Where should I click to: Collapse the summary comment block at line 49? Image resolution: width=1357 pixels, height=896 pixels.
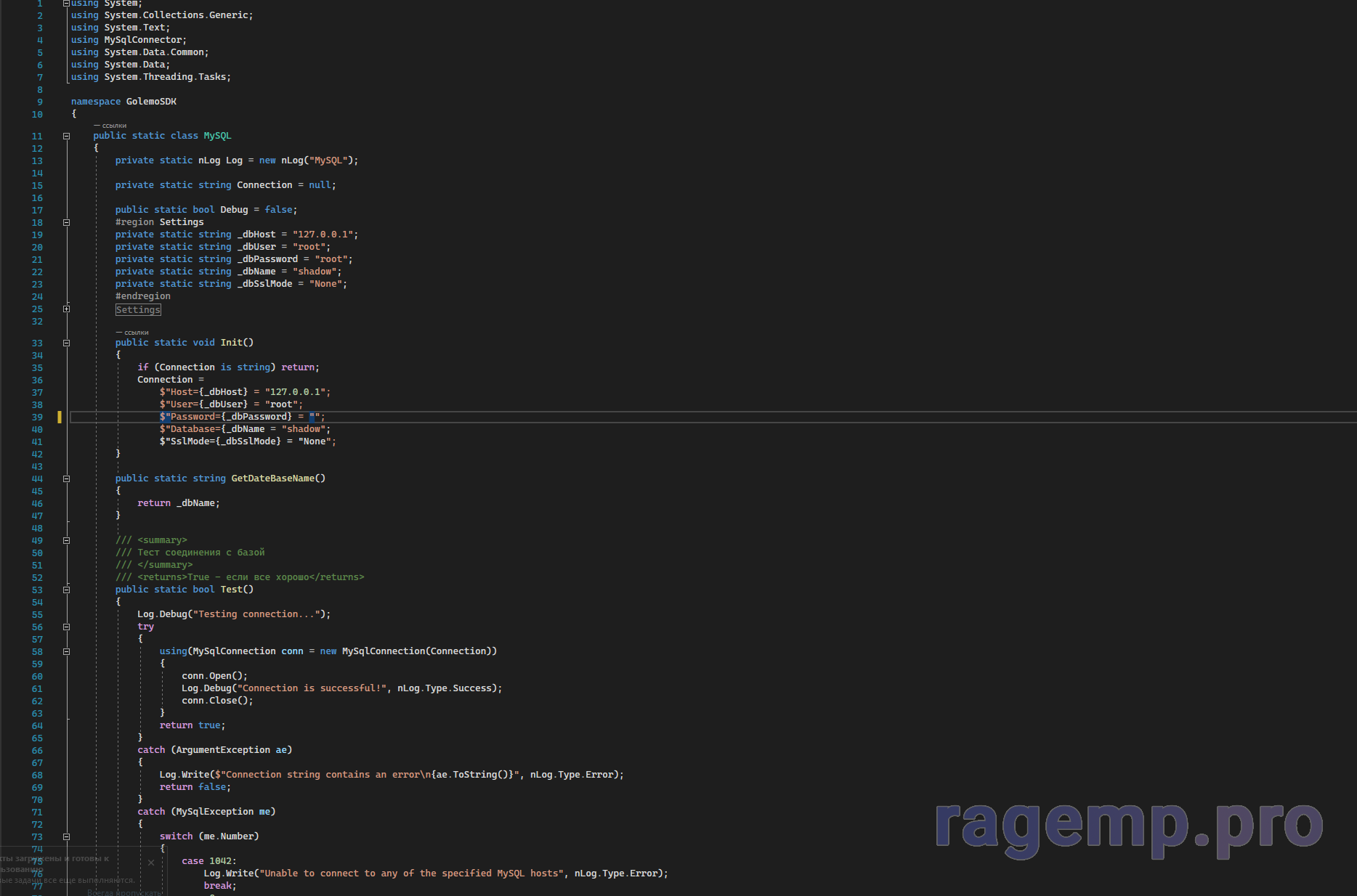point(66,540)
